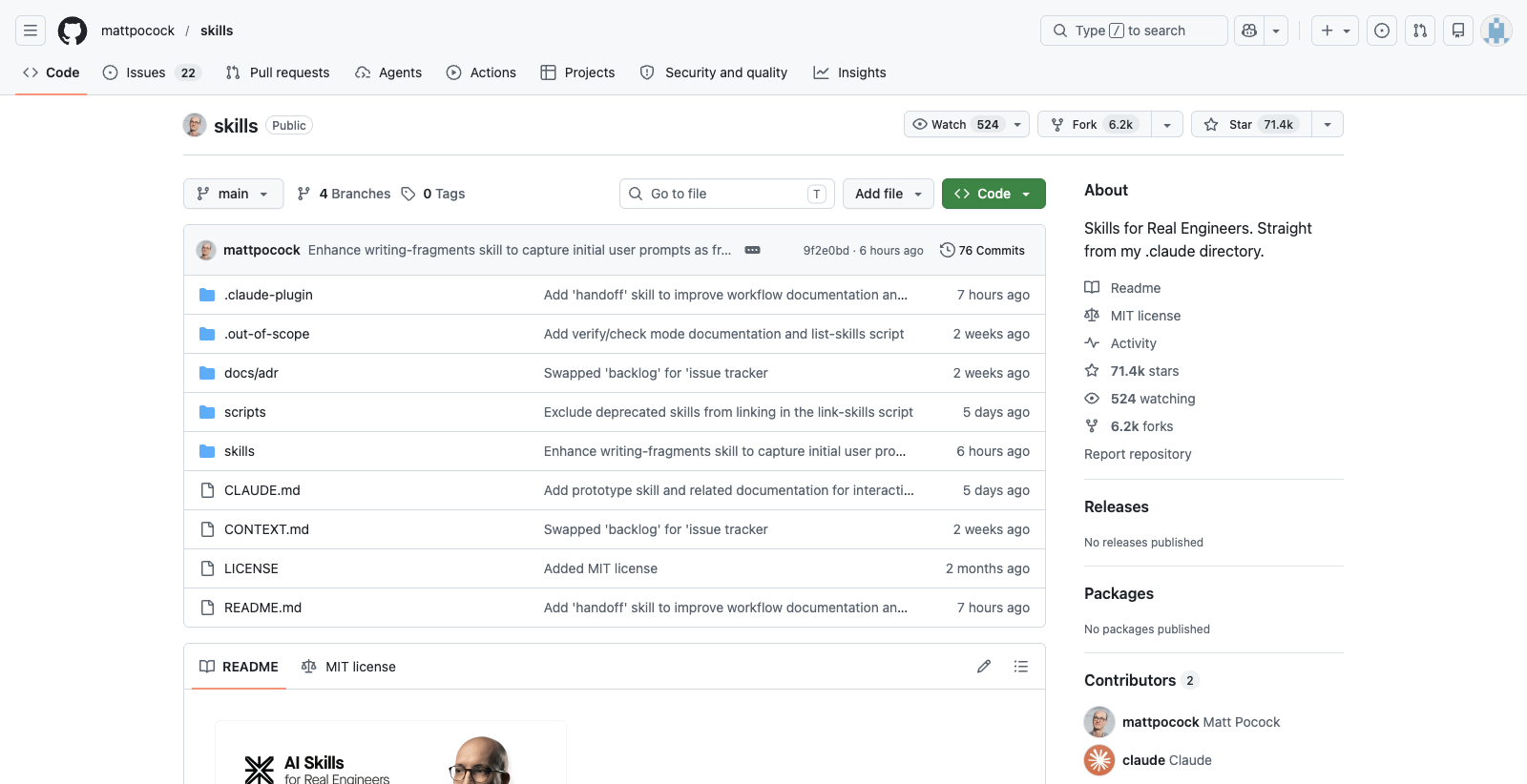Go to GitHub homepage via Octocat logo
Image resolution: width=1527 pixels, height=784 pixels.
tap(73, 31)
